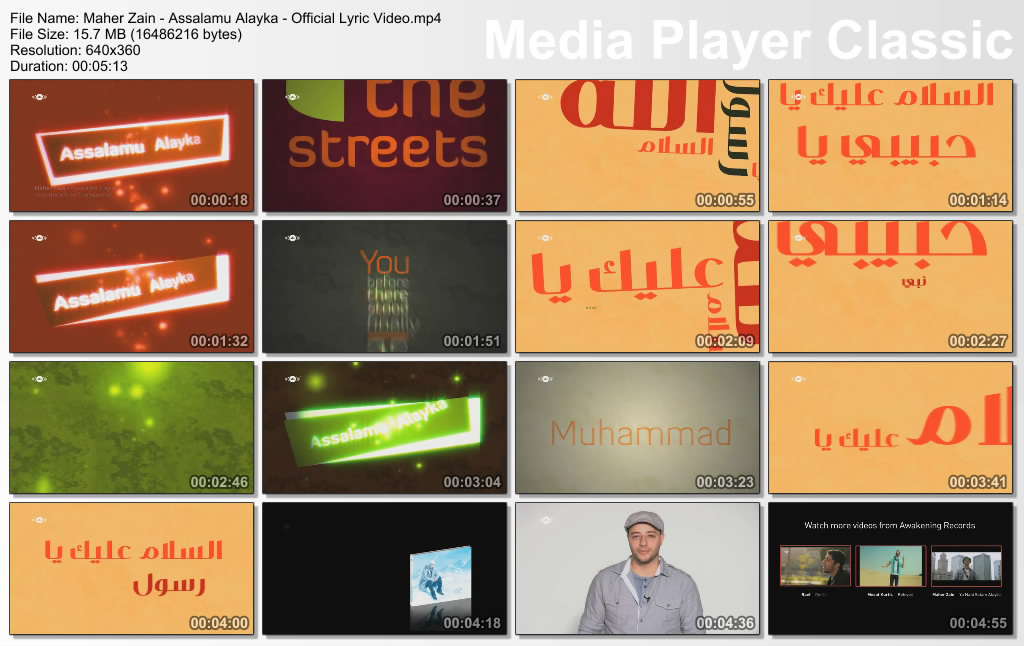This screenshot has width=1024, height=646.
Task: Click 'Watch more videos from Awakening Records' text
Action: [890, 525]
